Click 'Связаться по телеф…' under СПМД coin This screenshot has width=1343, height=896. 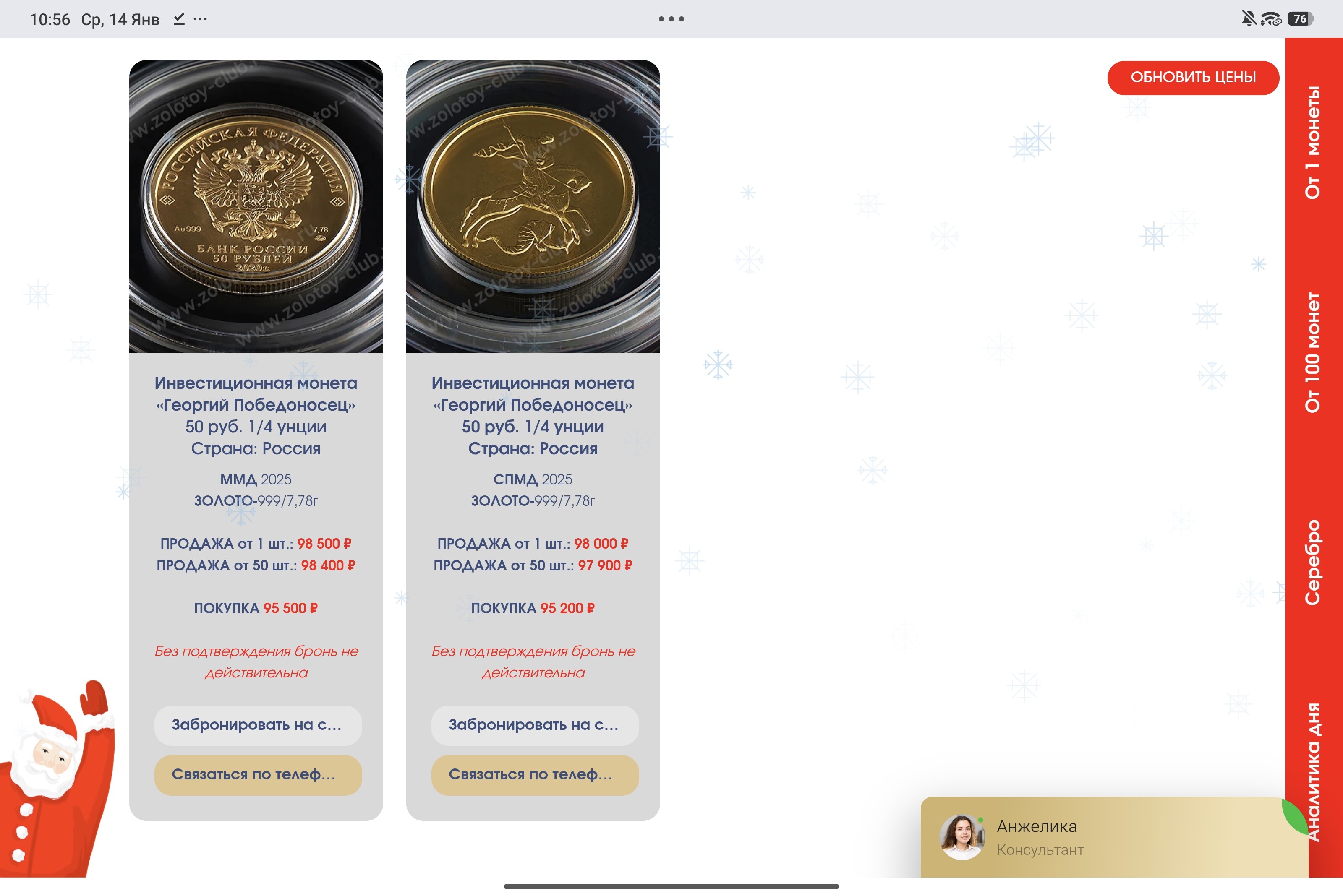point(535,775)
